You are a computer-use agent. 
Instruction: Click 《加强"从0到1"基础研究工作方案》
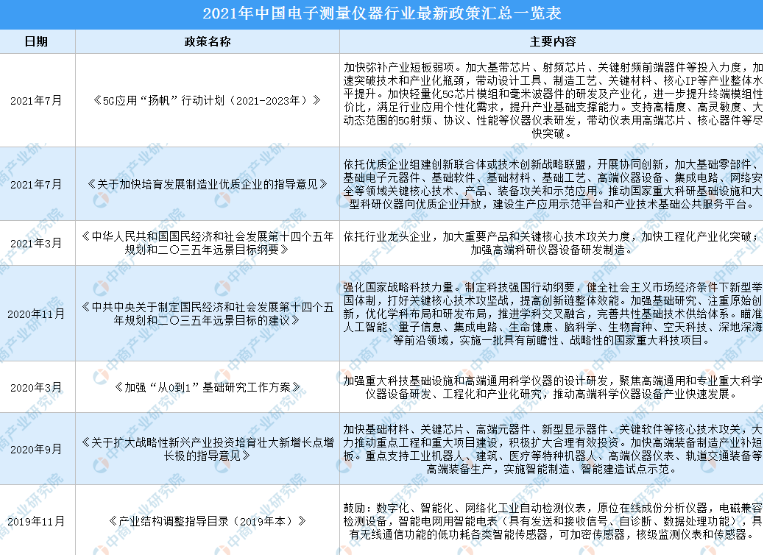(x=207, y=387)
